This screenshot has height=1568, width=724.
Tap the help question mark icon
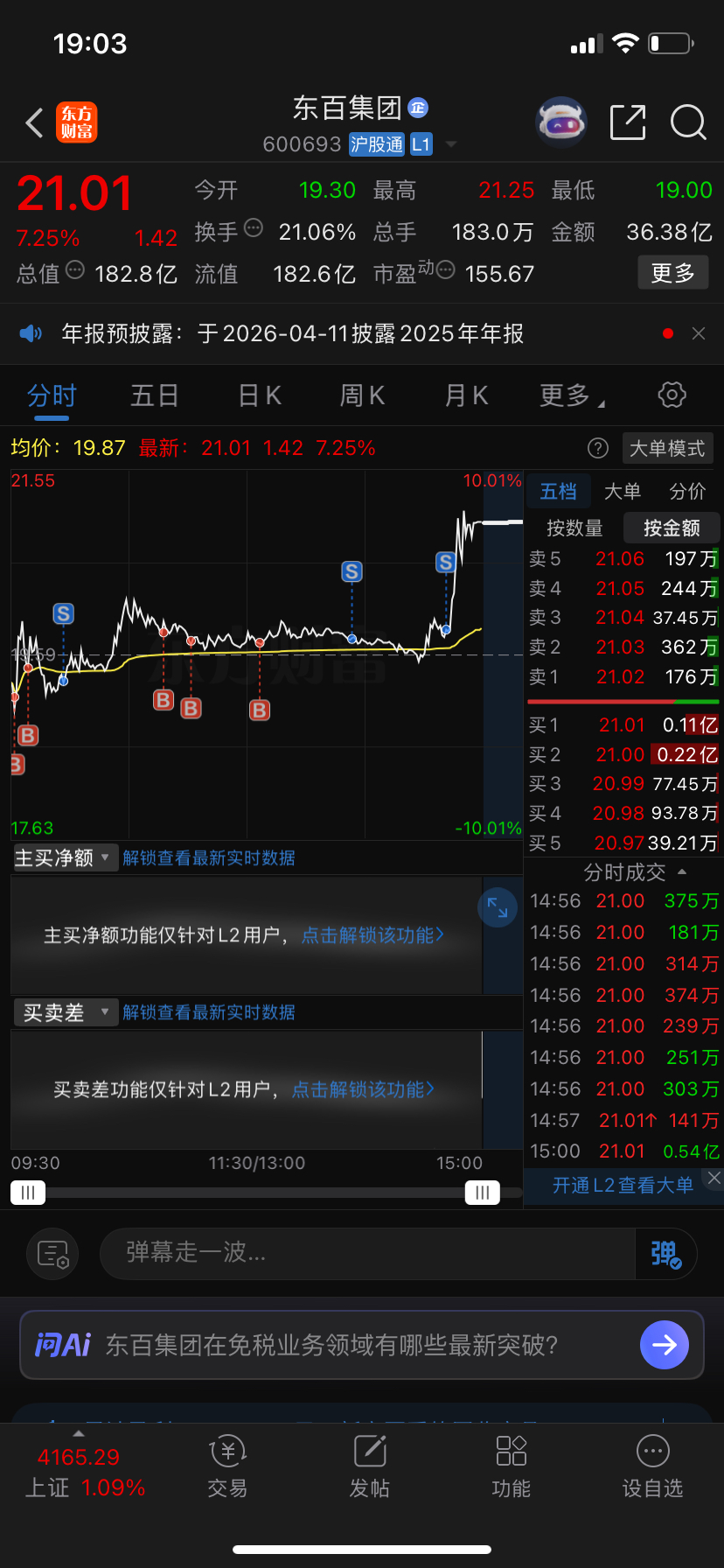click(x=598, y=449)
